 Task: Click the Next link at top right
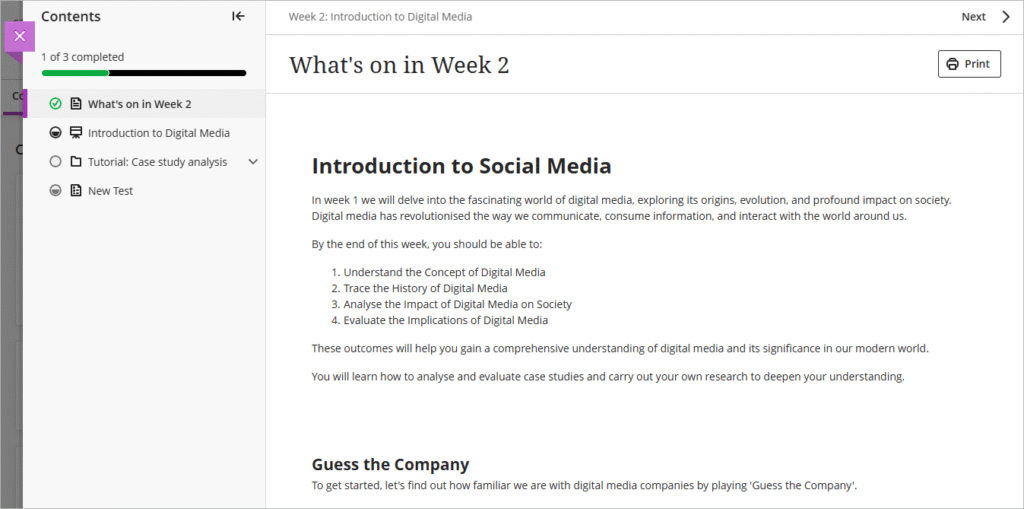coord(973,17)
